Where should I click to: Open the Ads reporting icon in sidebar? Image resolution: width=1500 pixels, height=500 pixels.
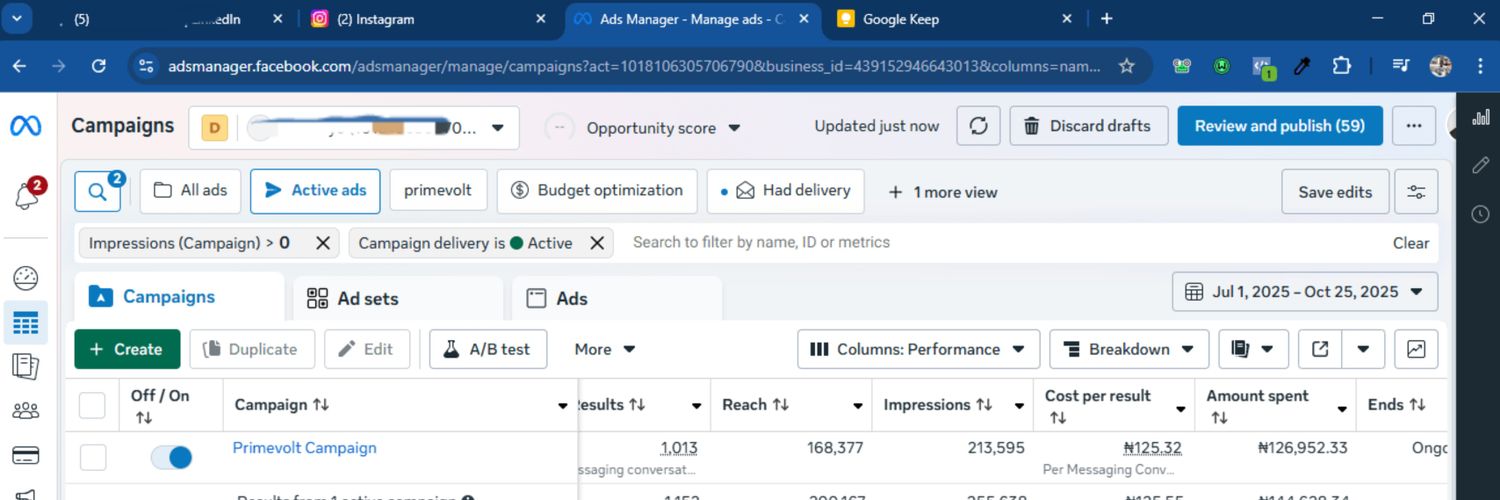point(26,366)
